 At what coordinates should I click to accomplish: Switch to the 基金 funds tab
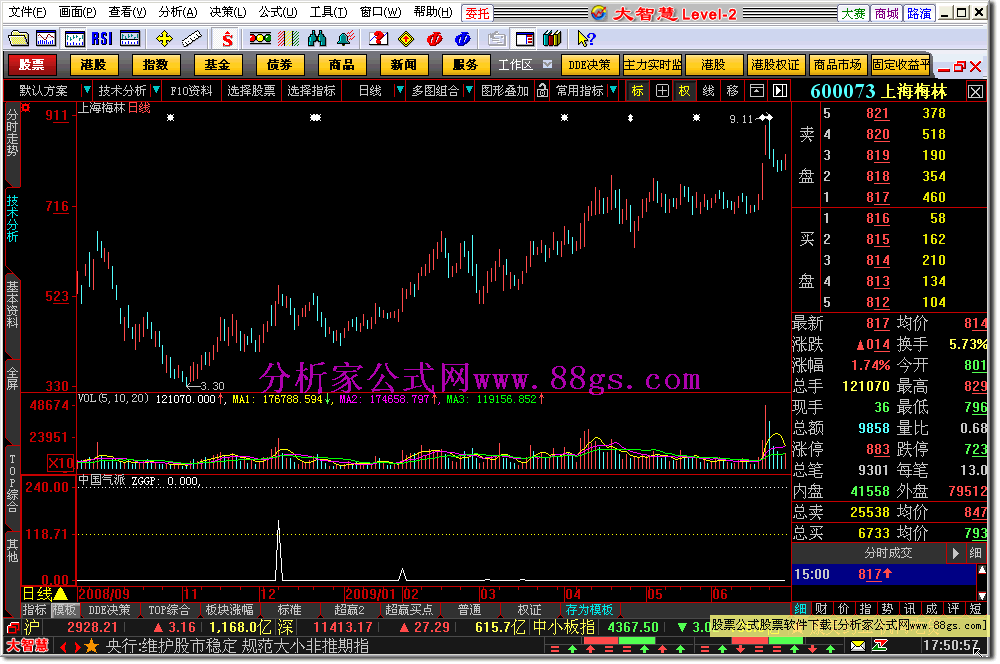click(x=217, y=64)
